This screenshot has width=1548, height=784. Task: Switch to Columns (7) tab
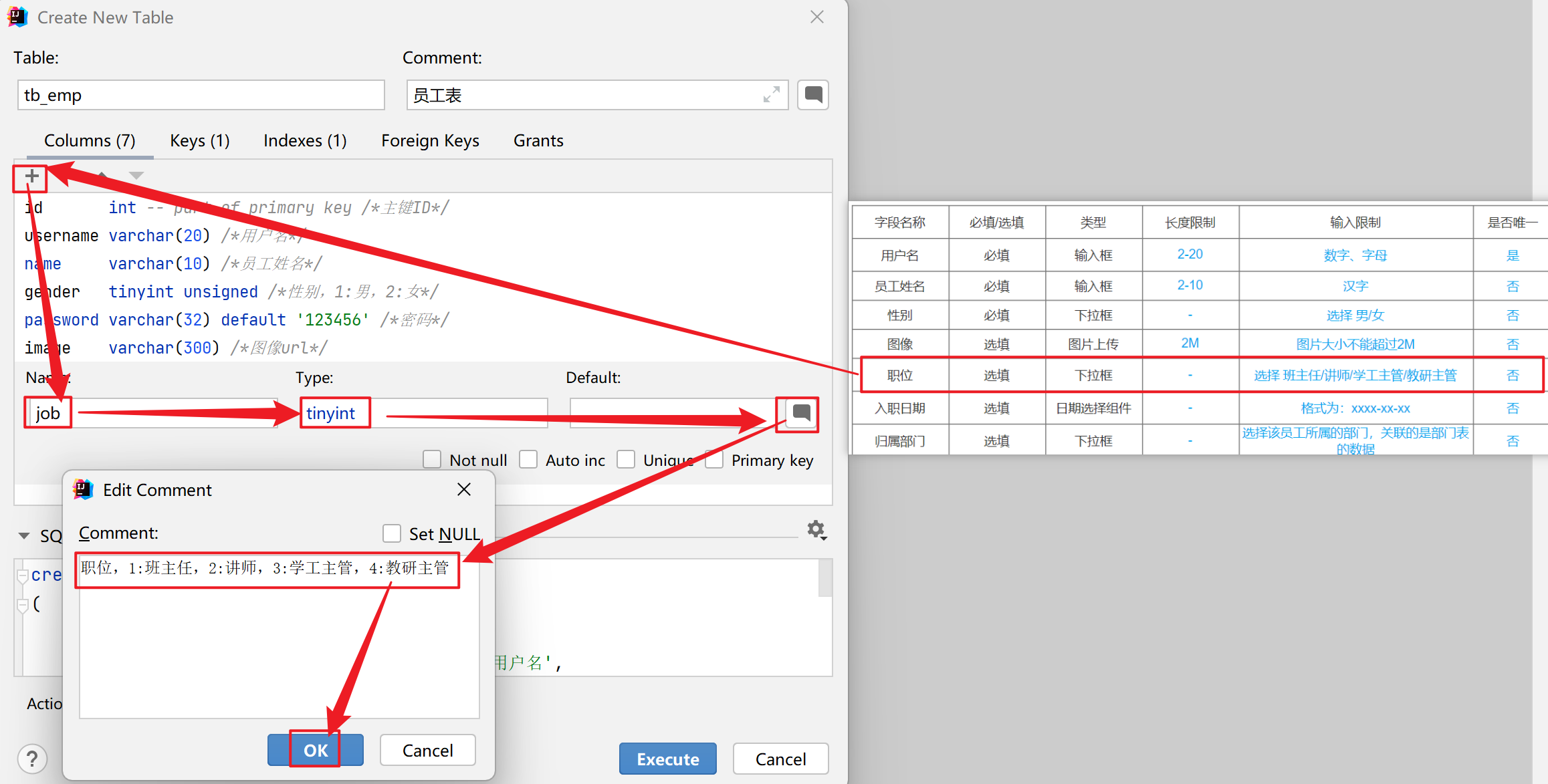click(x=90, y=141)
